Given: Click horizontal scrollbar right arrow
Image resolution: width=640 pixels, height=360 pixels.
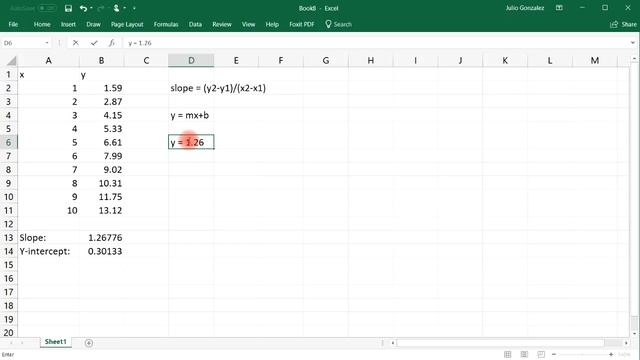Looking at the screenshot, I should 626,343.
